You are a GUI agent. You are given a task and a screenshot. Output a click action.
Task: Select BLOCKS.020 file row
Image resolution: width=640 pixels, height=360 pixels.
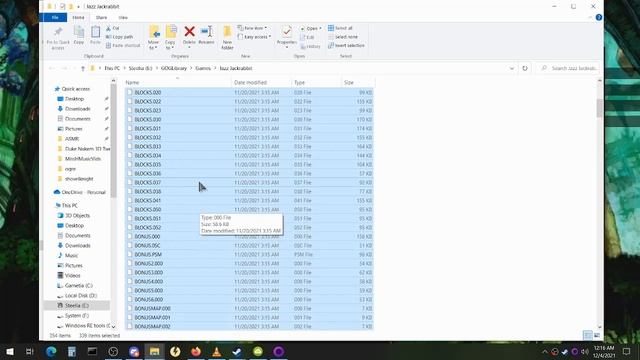point(249,93)
